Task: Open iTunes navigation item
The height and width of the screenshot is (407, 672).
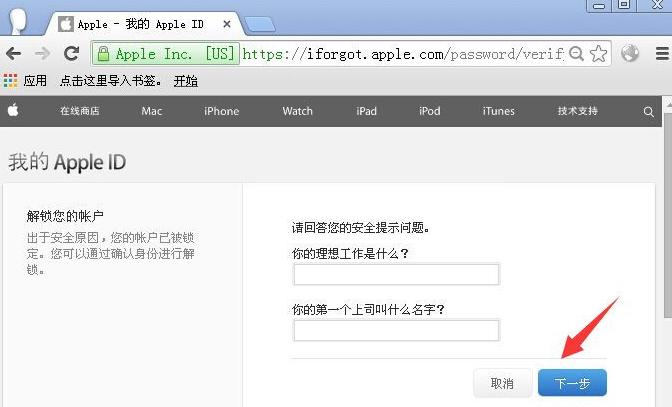Action: (x=498, y=111)
